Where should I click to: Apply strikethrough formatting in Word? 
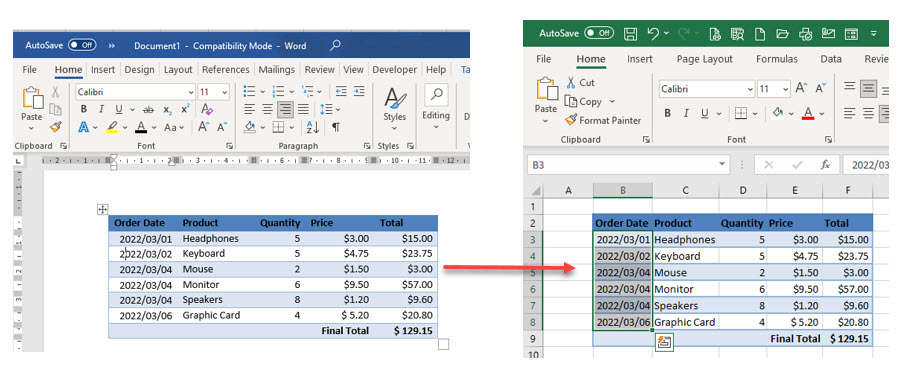[x=148, y=109]
